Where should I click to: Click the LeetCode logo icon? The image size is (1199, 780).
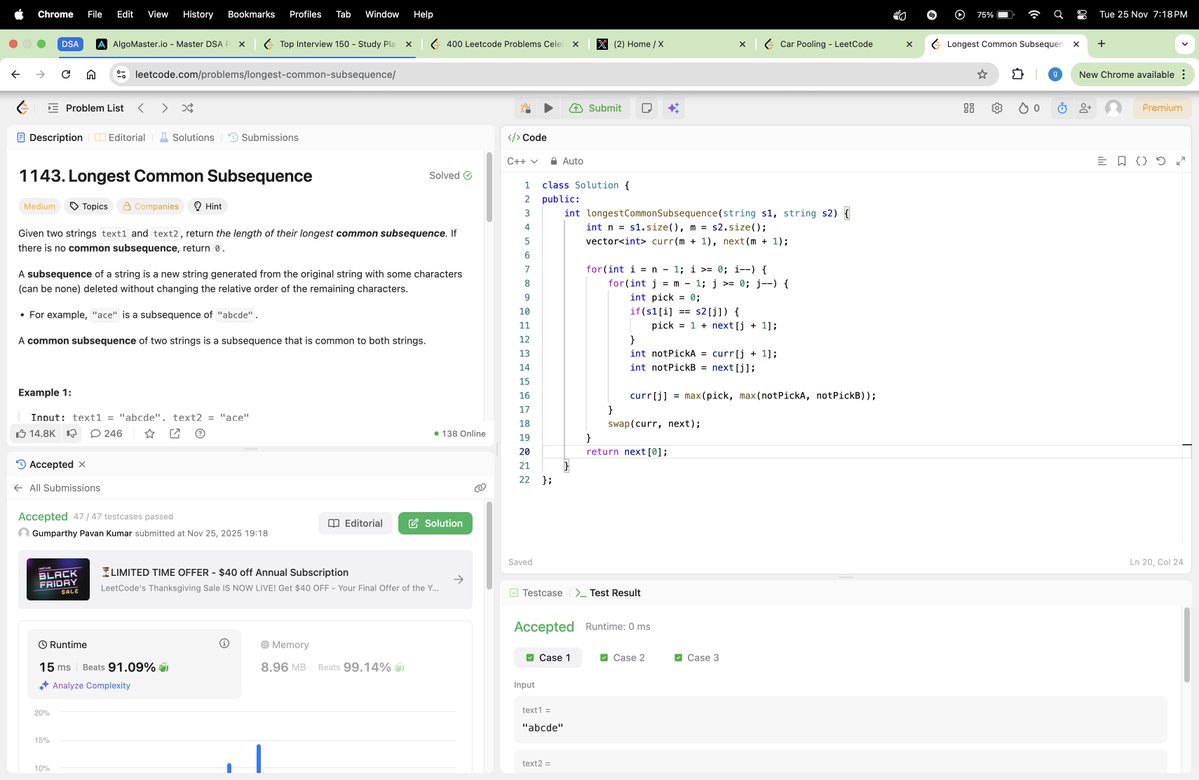23,108
